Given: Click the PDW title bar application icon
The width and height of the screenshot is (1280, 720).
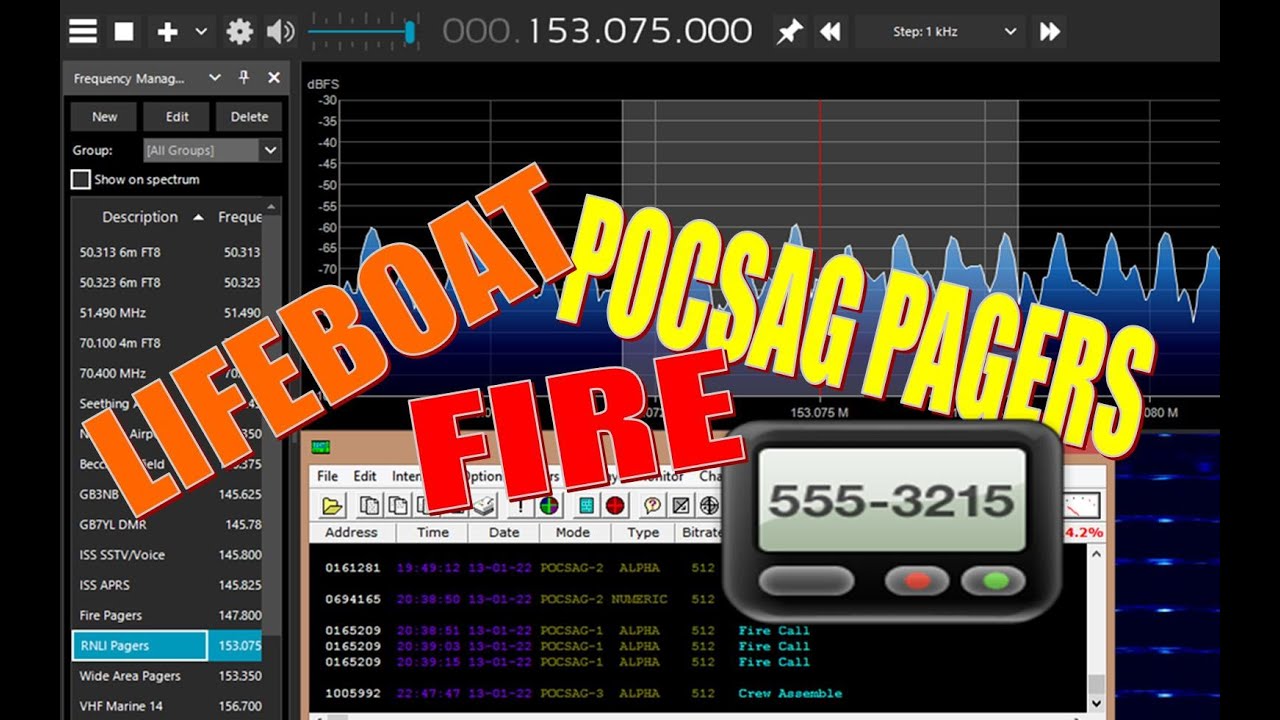Looking at the screenshot, I should tap(321, 447).
